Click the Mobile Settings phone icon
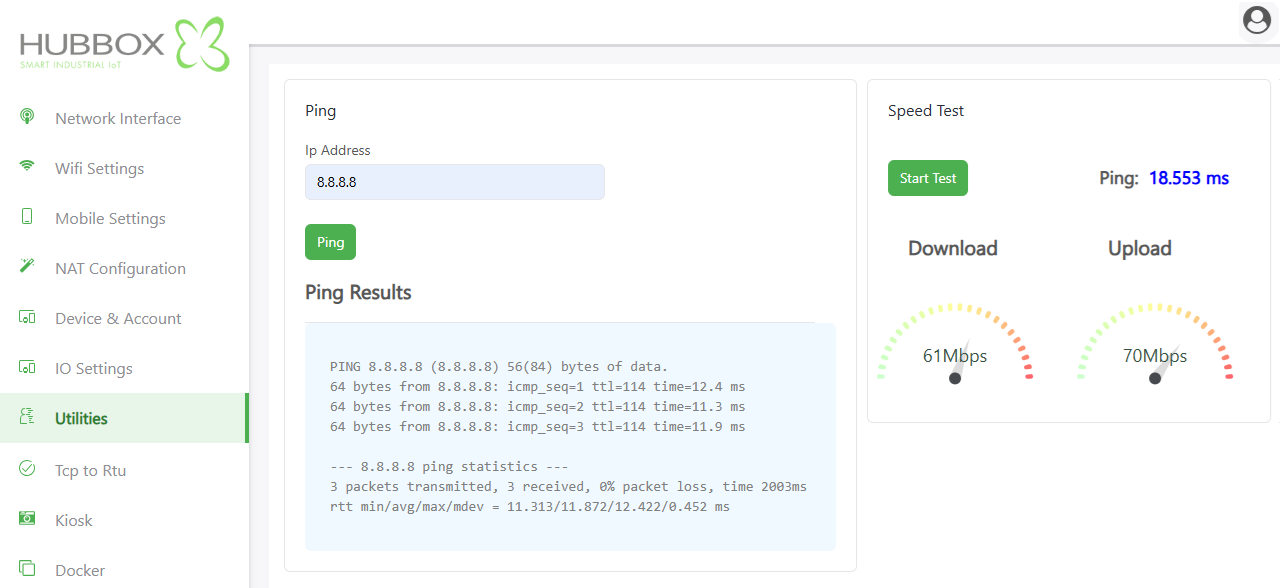The width and height of the screenshot is (1280, 588). (27, 217)
